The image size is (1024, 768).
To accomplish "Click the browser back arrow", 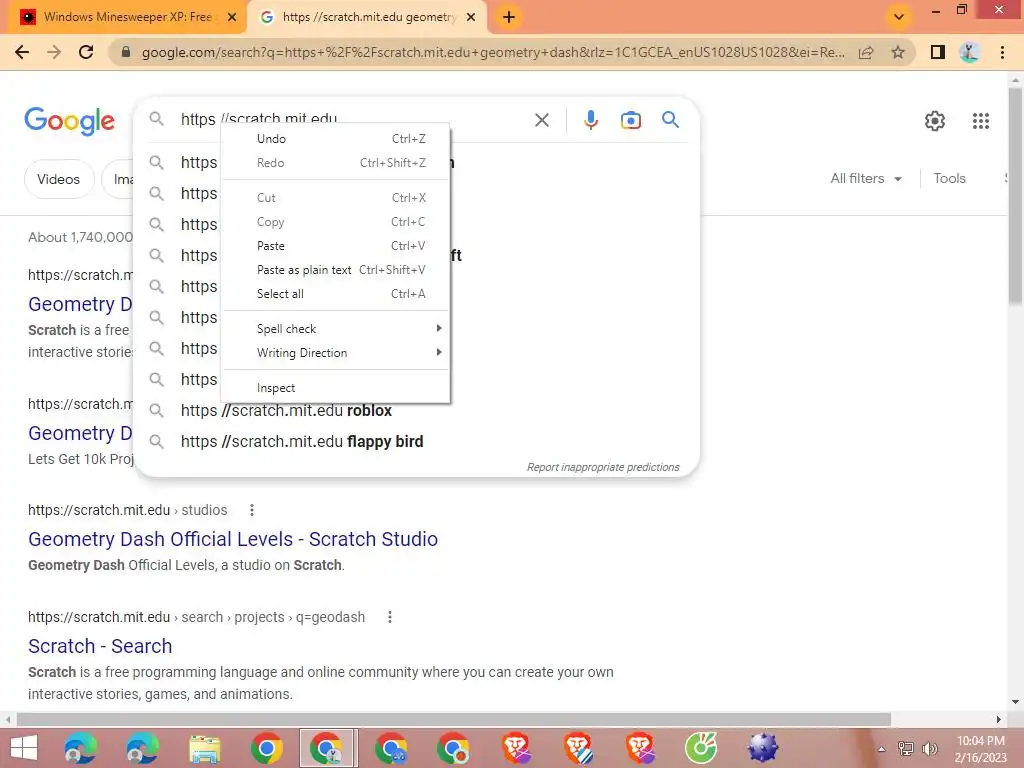I will 22,52.
